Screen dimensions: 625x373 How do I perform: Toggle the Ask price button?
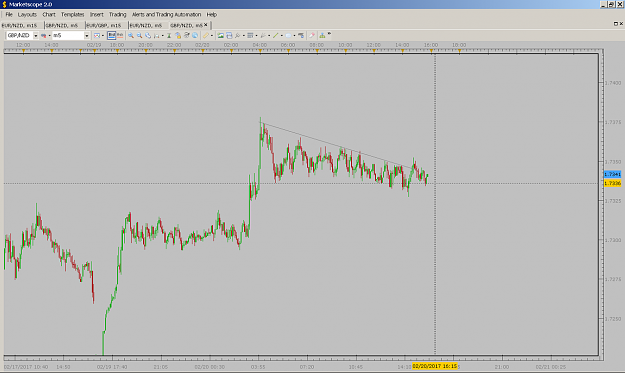120,35
